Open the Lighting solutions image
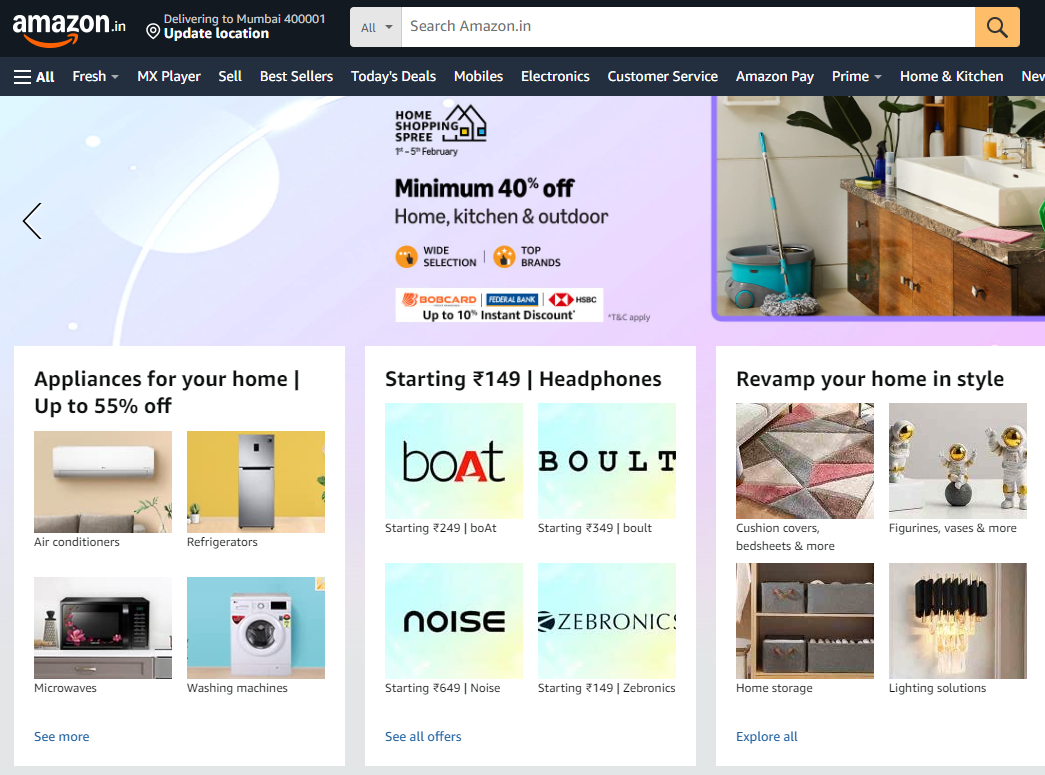Image resolution: width=1045 pixels, height=775 pixels. click(x=958, y=621)
